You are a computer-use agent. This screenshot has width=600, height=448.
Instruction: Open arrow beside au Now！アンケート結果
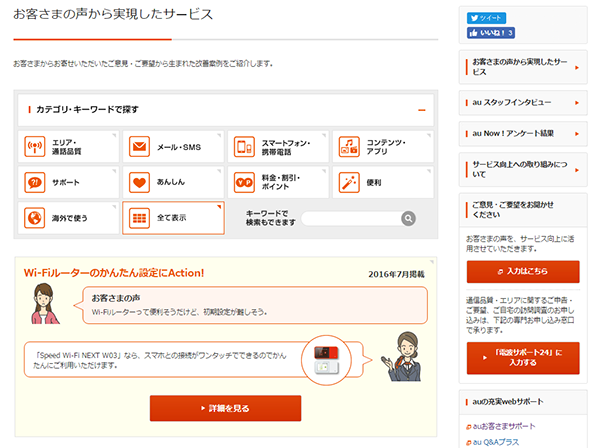pos(577,134)
